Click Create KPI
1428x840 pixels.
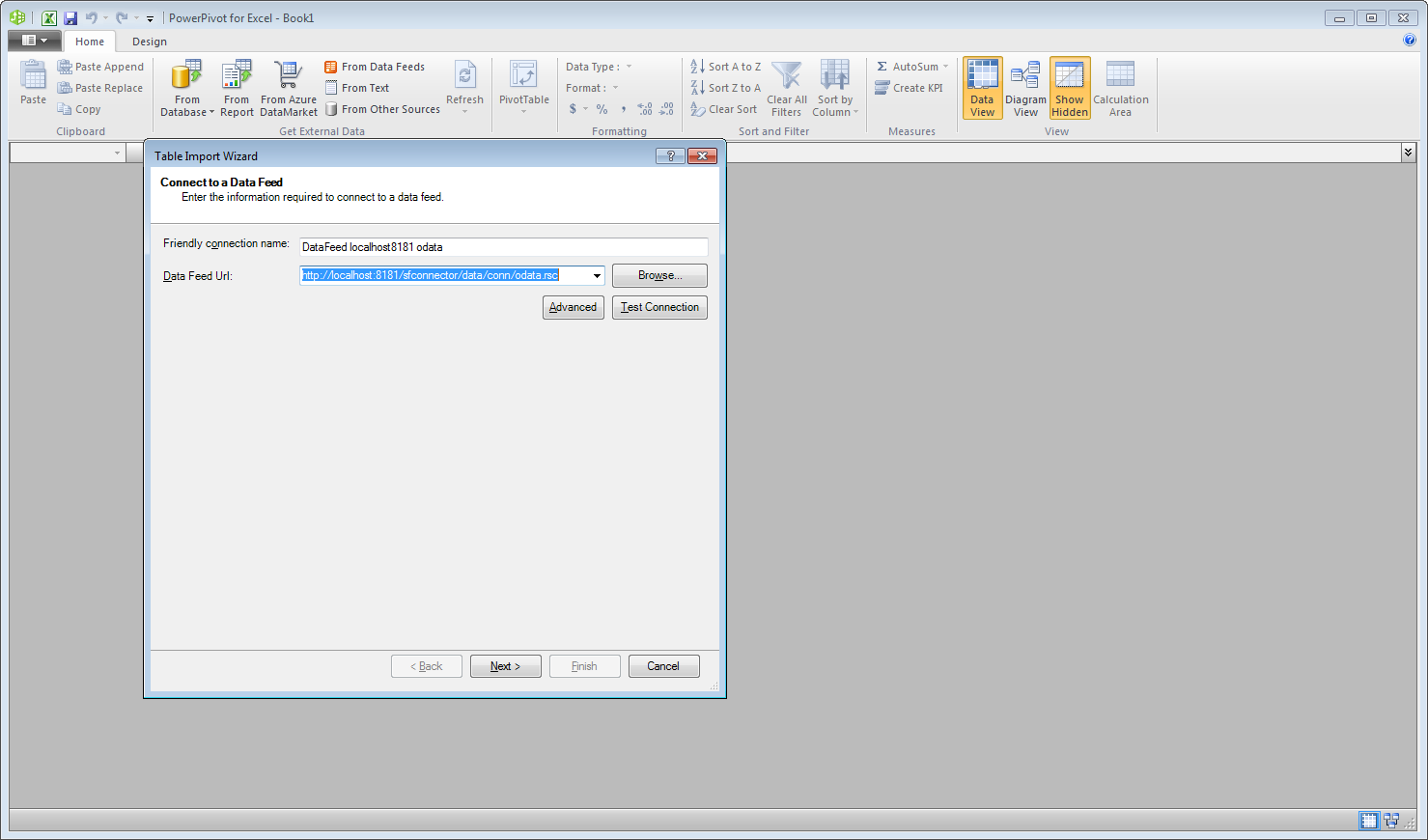(x=909, y=88)
